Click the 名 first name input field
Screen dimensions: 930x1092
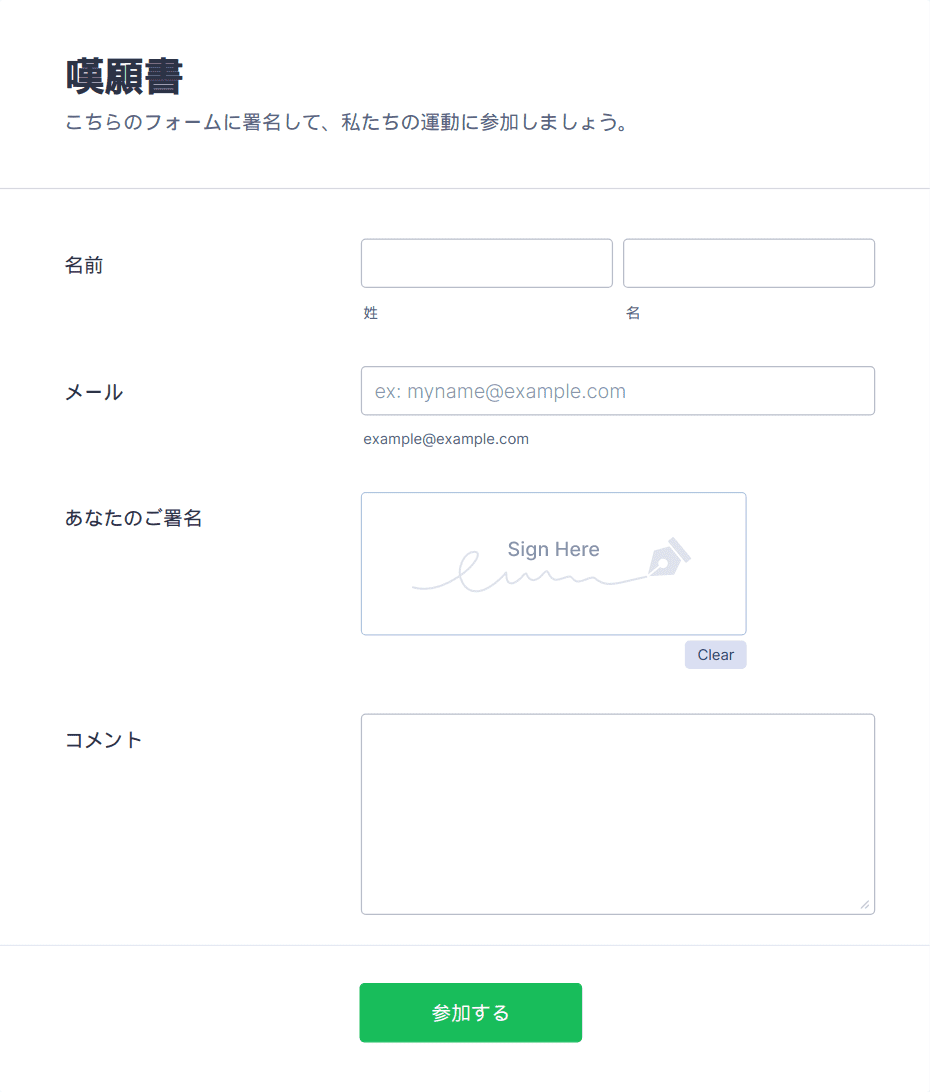click(749, 263)
